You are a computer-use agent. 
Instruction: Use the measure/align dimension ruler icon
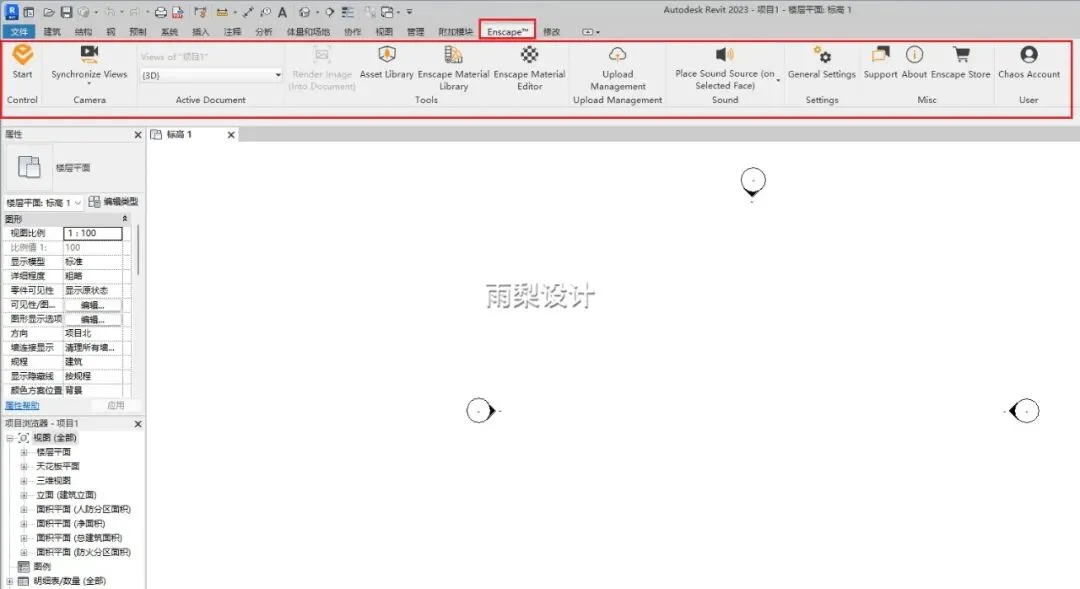tap(222, 12)
